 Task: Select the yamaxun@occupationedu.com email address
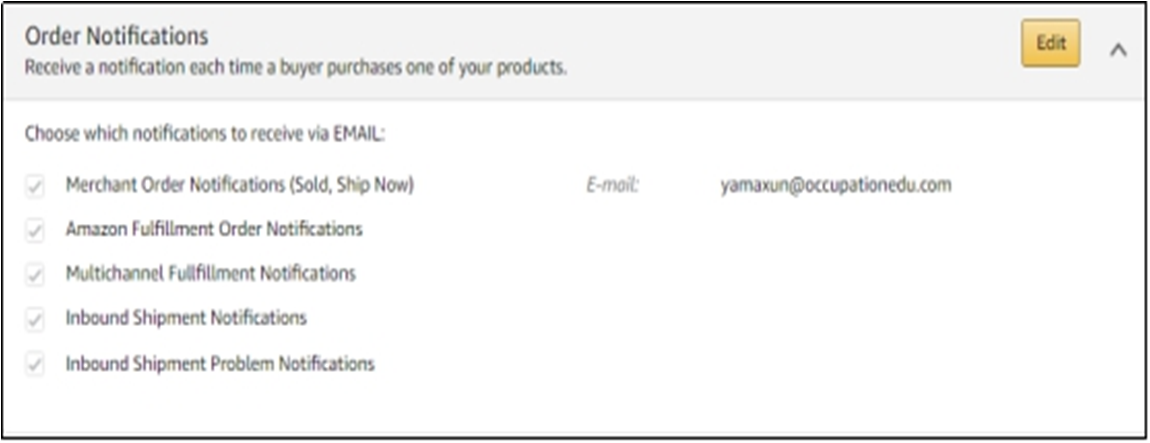point(835,185)
